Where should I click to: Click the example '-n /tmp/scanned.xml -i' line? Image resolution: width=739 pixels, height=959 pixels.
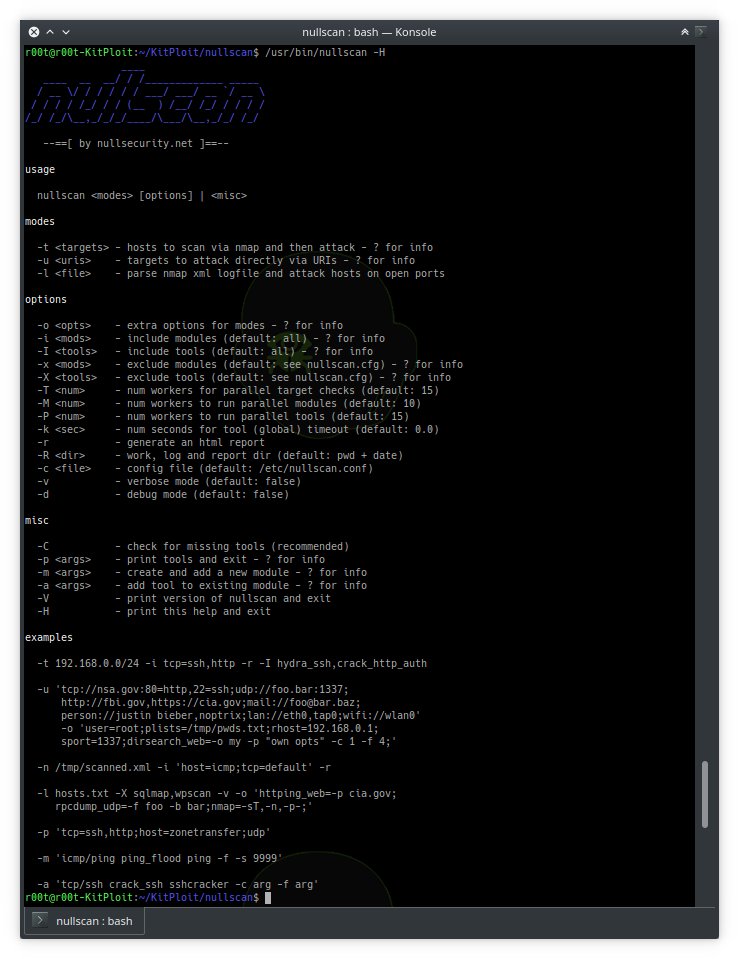click(x=184, y=768)
